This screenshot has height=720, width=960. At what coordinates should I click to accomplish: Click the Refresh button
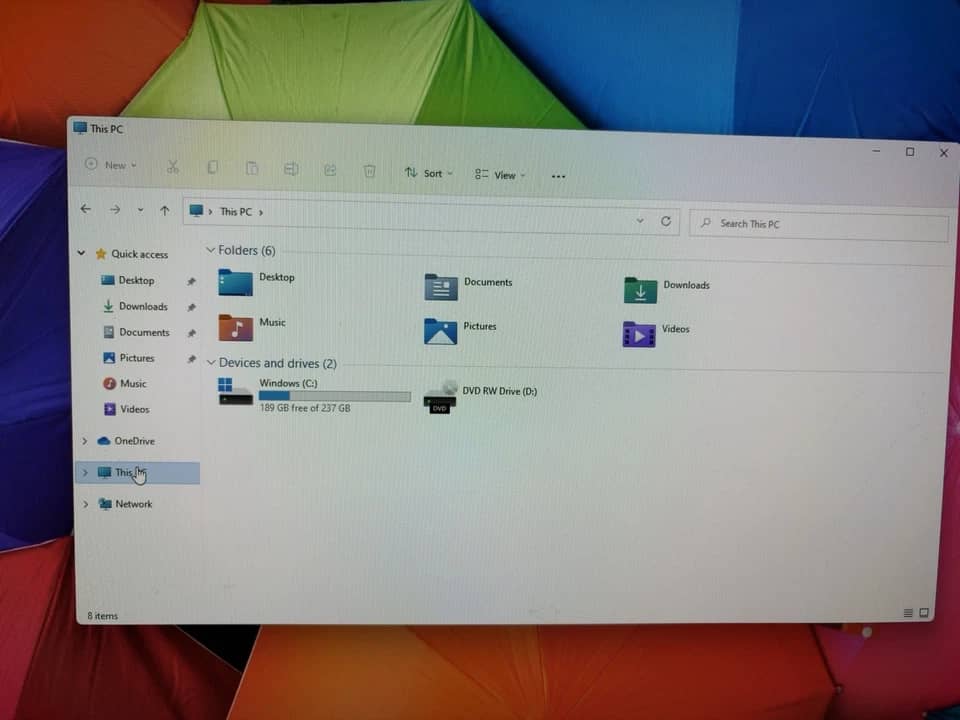click(666, 221)
